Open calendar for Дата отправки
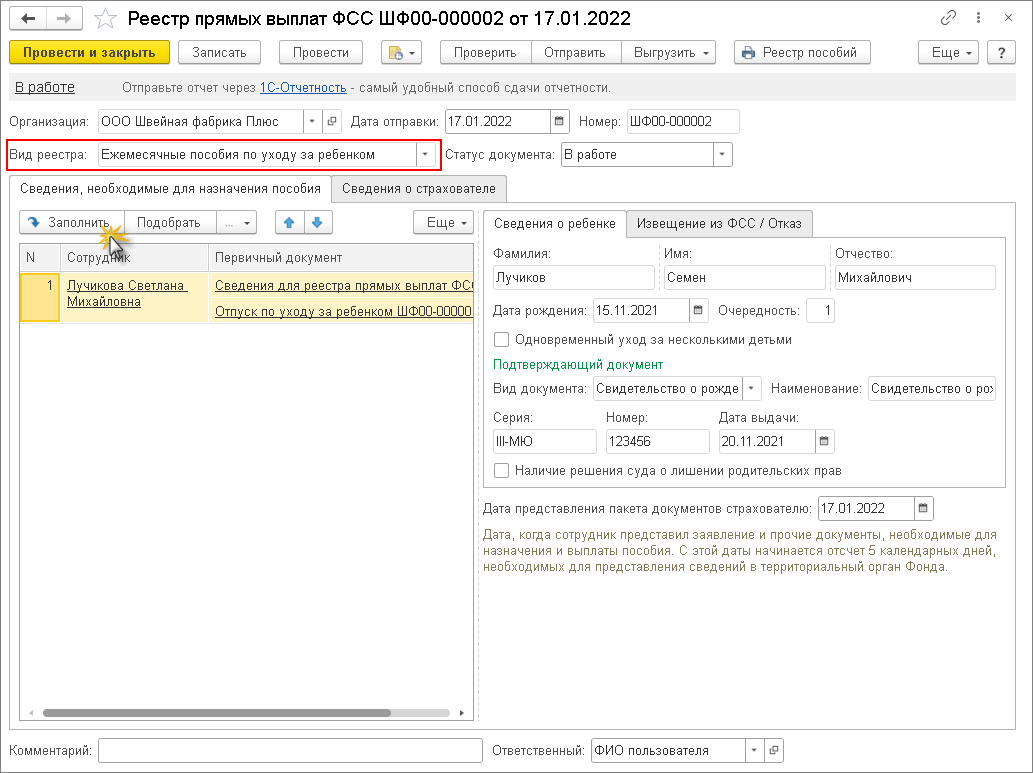 560,122
